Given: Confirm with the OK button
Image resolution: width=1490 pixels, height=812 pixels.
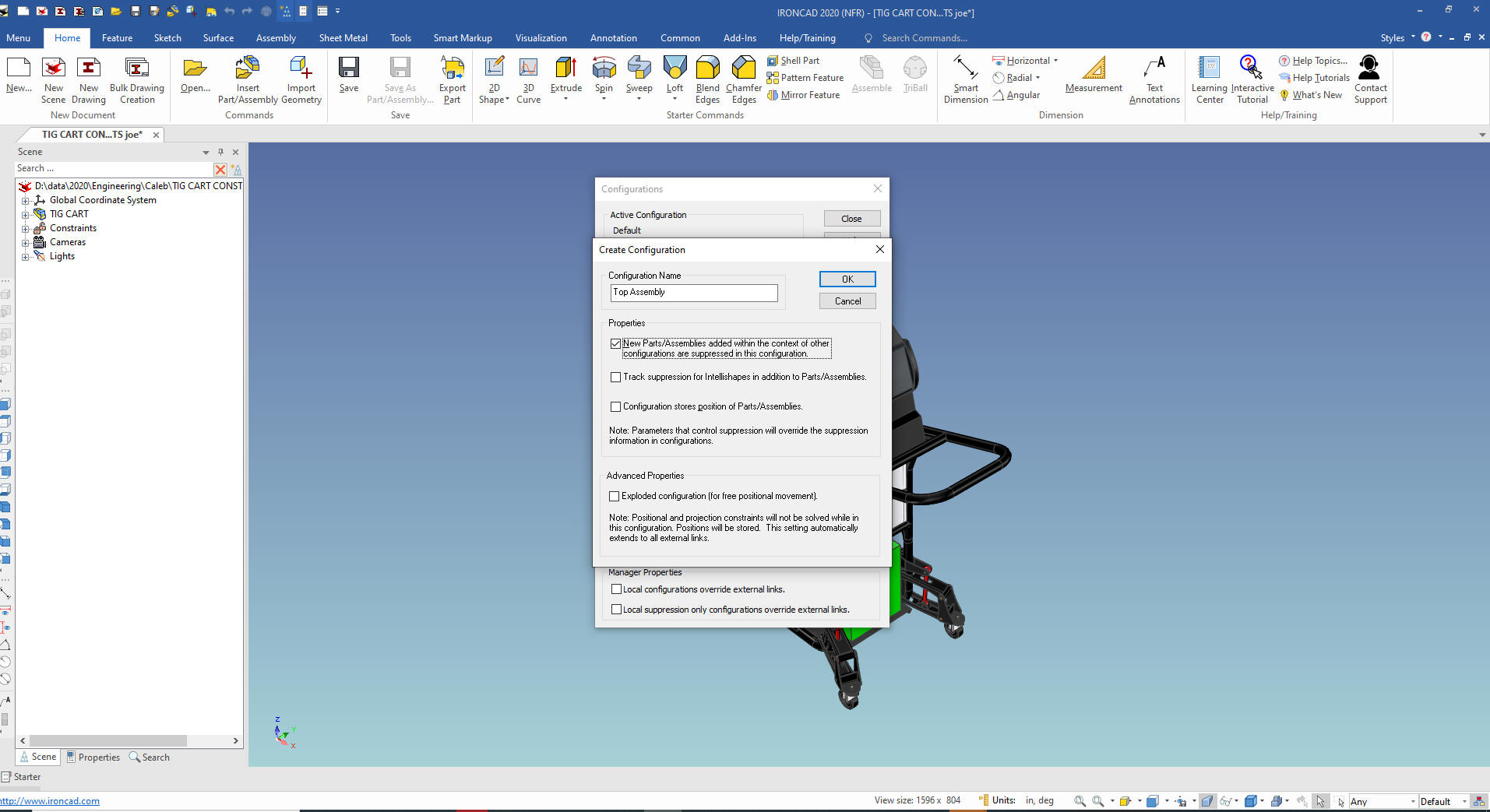Looking at the screenshot, I should point(847,279).
